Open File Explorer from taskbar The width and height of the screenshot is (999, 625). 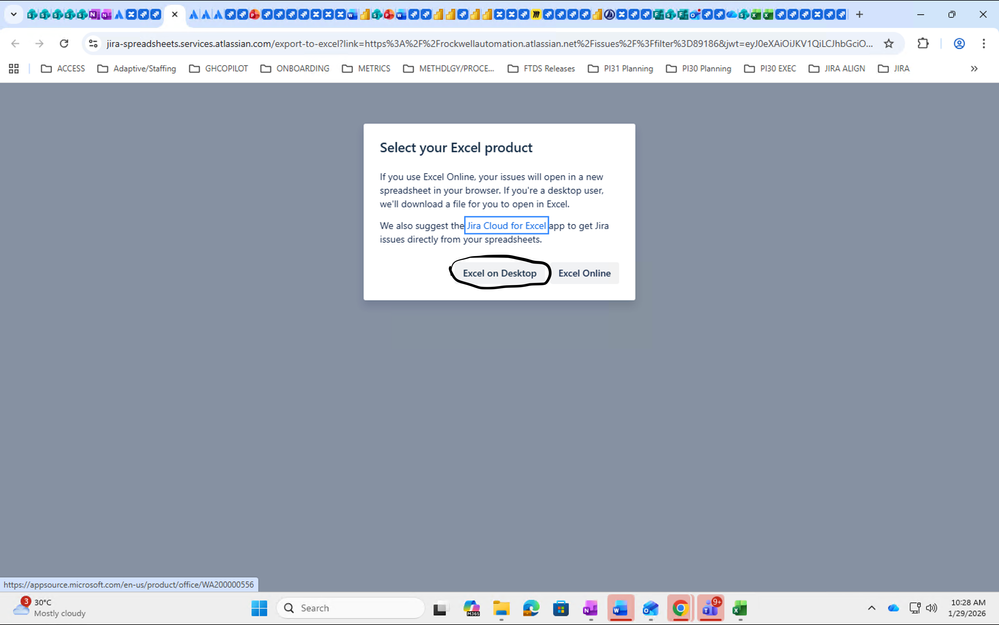(x=501, y=608)
